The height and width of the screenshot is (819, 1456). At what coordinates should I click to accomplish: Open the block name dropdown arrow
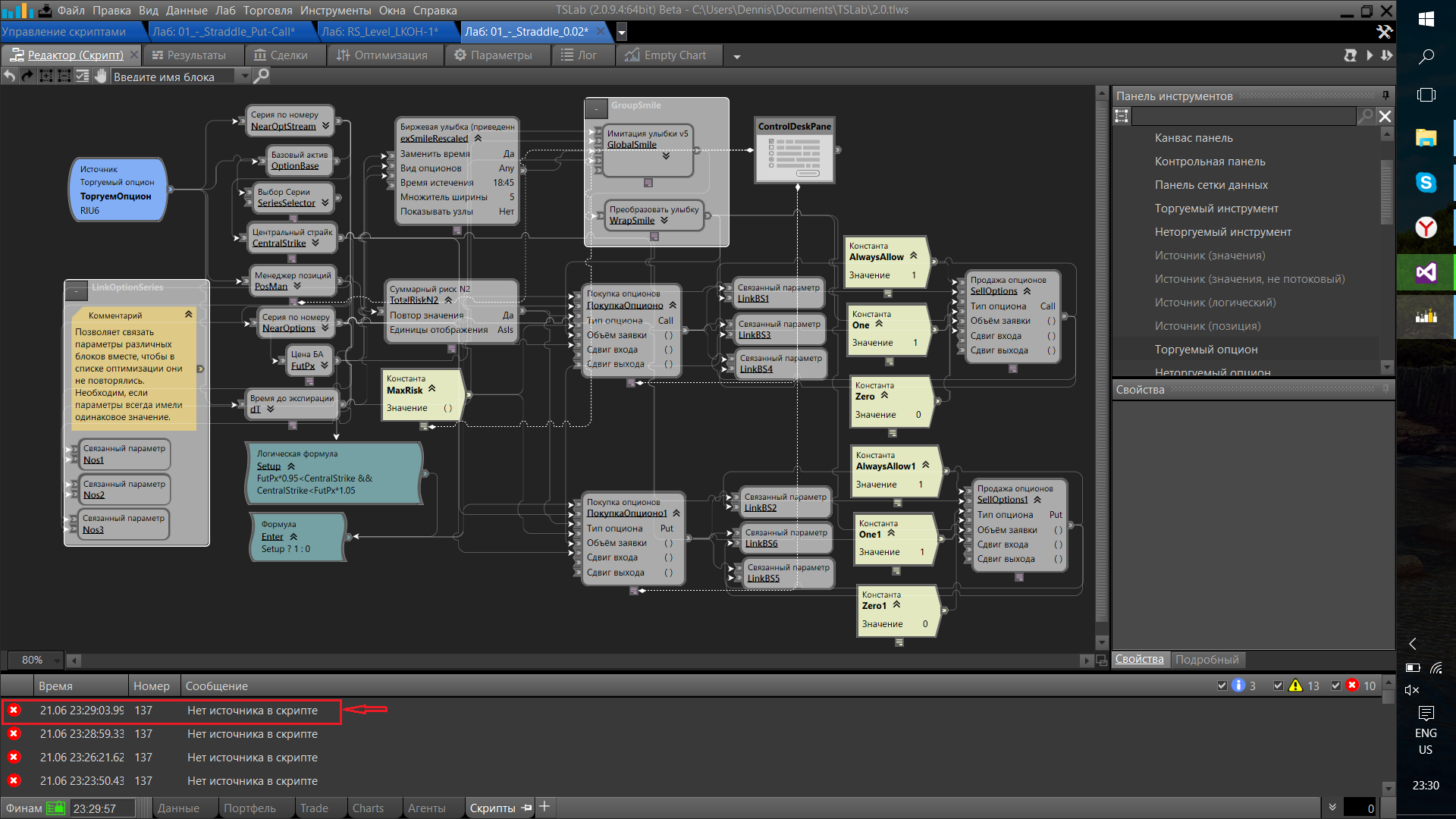click(244, 76)
